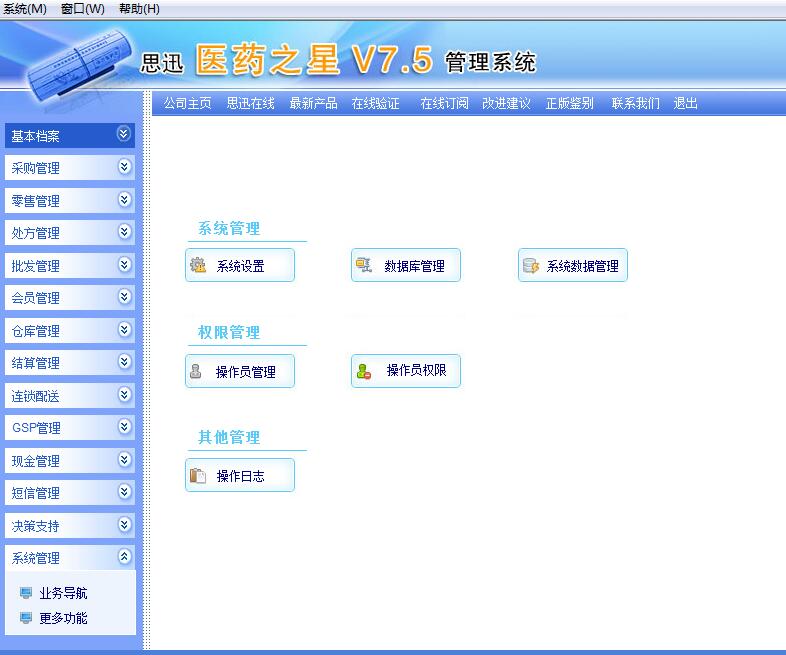The height and width of the screenshot is (655, 786).
Task: Open 改进建议 link
Action: pyautogui.click(x=506, y=103)
